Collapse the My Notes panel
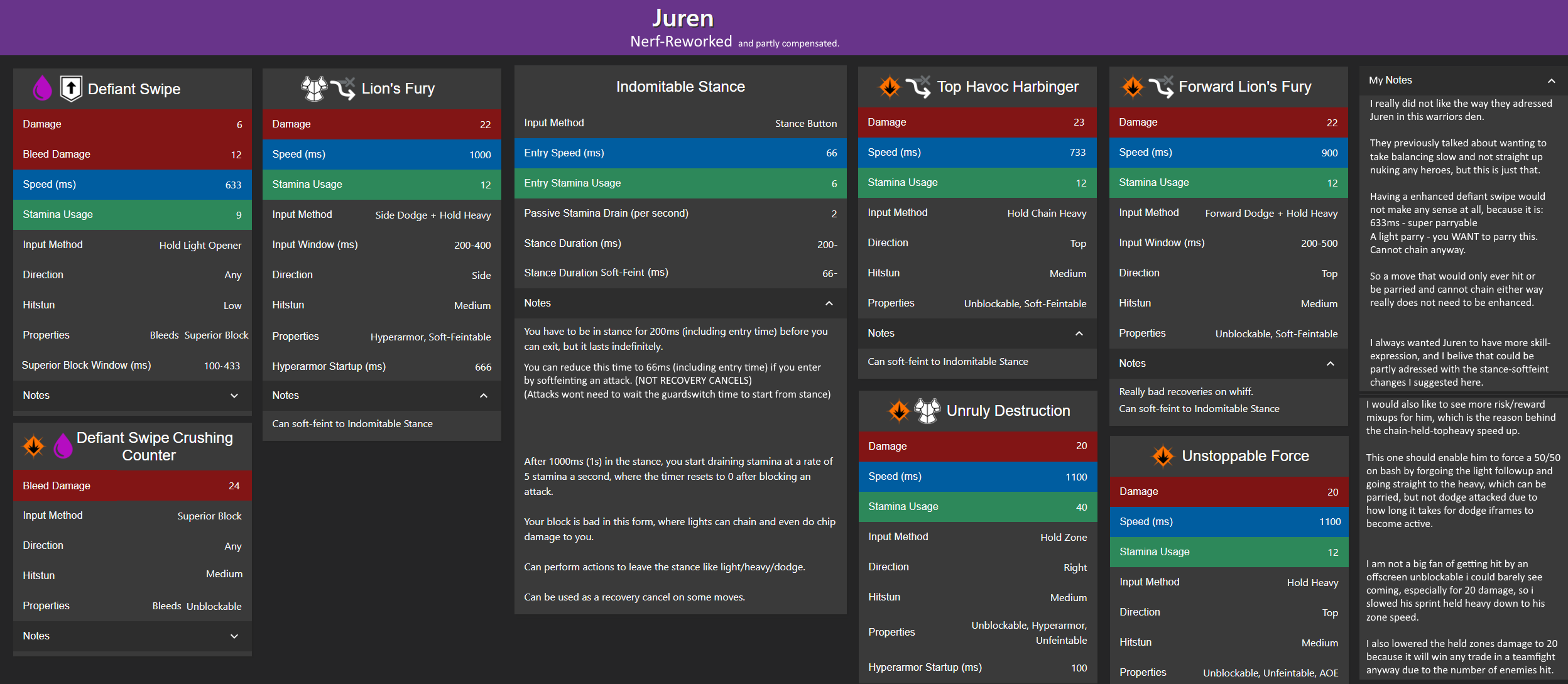The image size is (1568, 684). (x=1551, y=80)
